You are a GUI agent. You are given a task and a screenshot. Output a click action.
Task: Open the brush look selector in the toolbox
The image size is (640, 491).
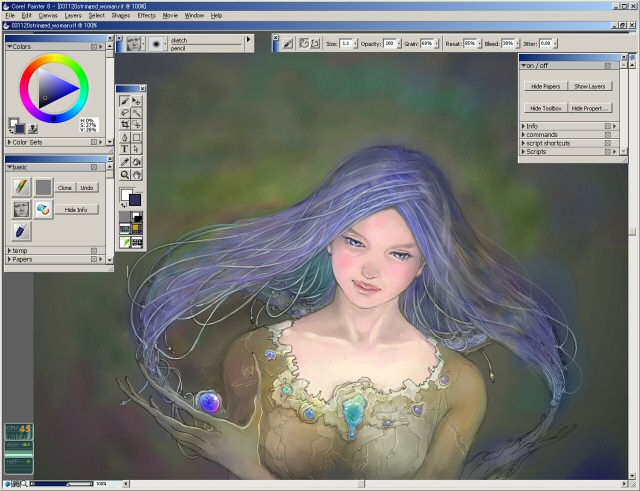pos(125,242)
